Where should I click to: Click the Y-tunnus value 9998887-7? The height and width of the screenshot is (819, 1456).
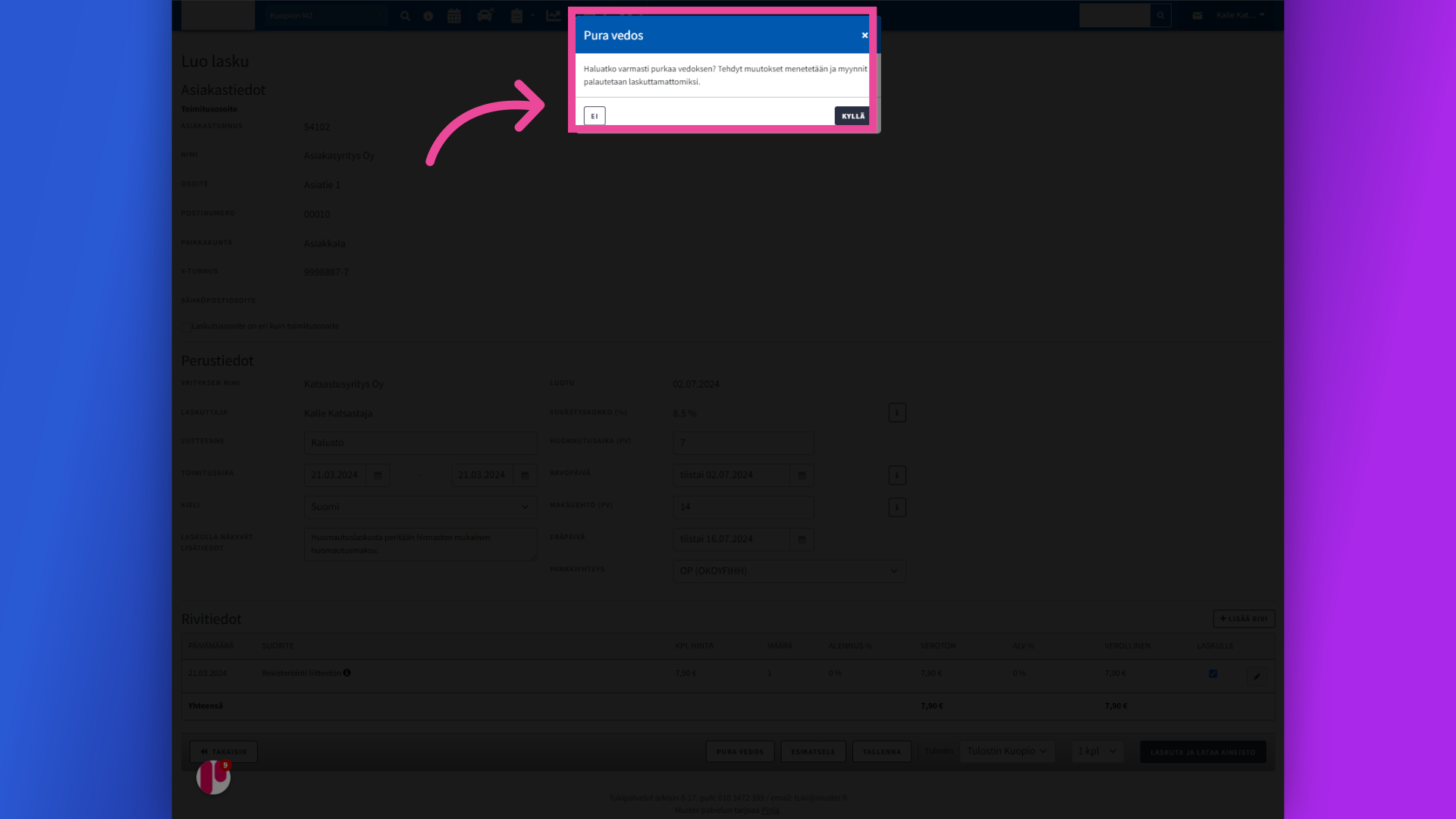[x=326, y=272]
